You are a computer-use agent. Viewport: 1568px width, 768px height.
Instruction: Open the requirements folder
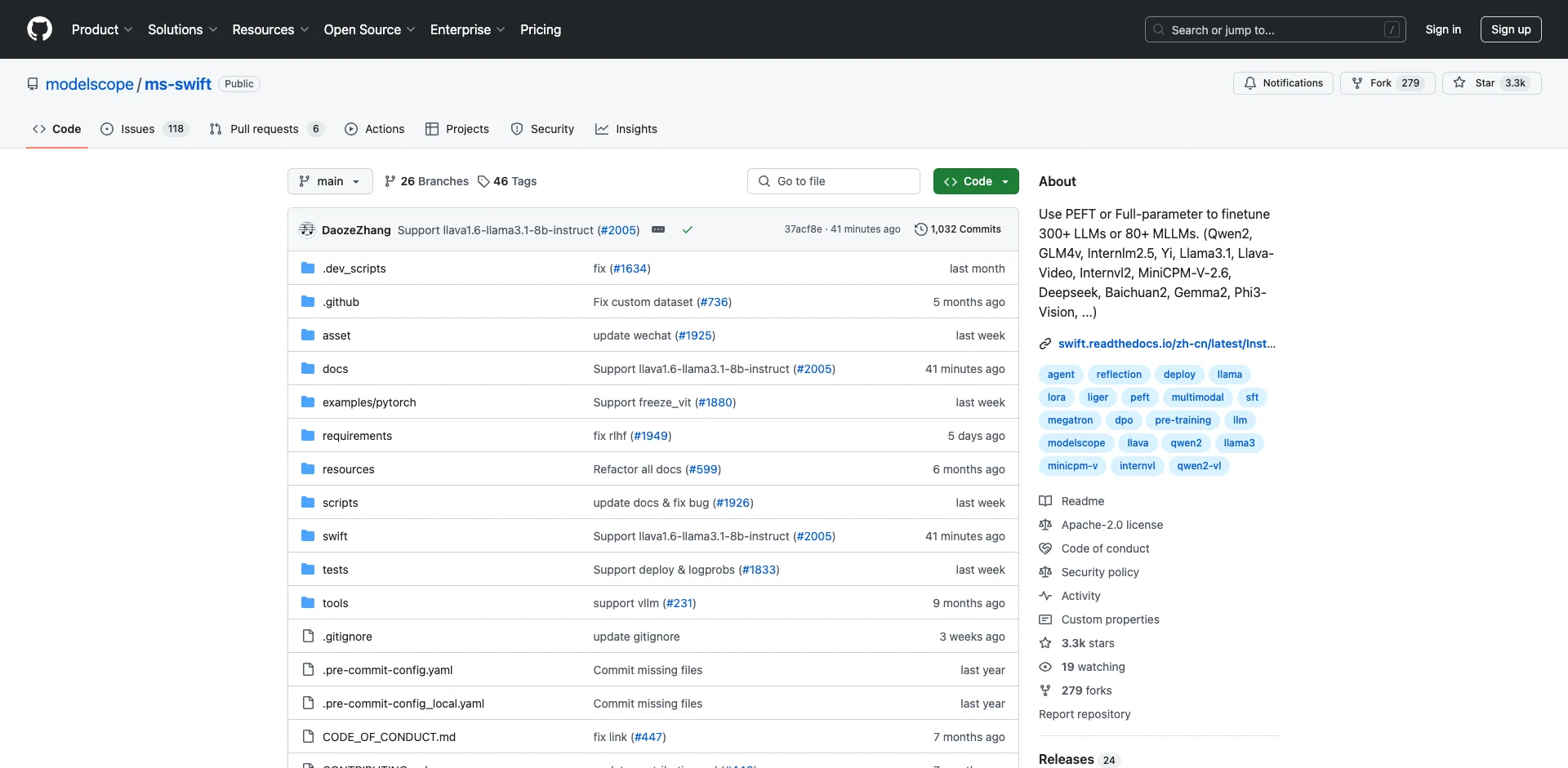357,436
